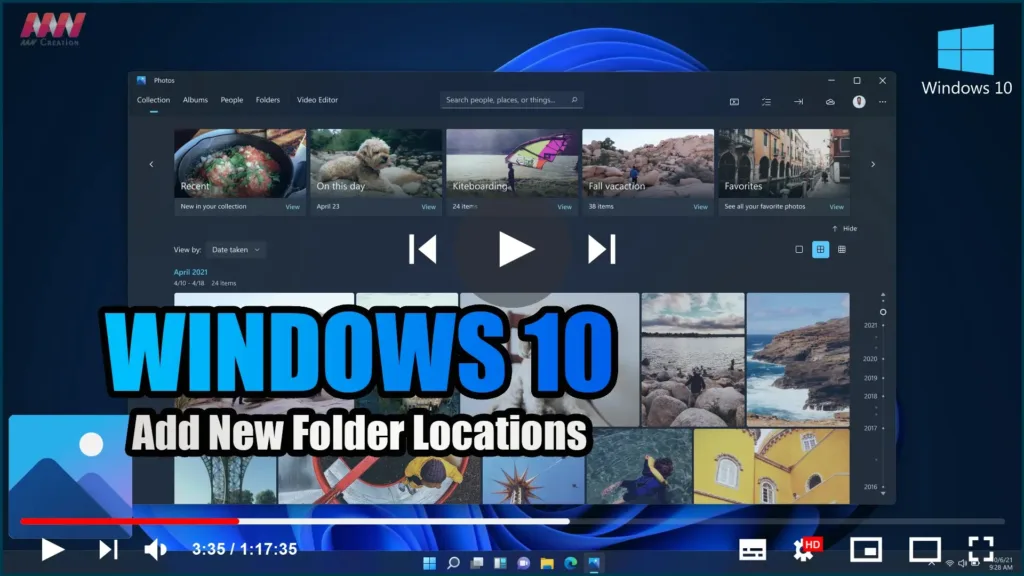Enable theater mode view

coord(924,549)
